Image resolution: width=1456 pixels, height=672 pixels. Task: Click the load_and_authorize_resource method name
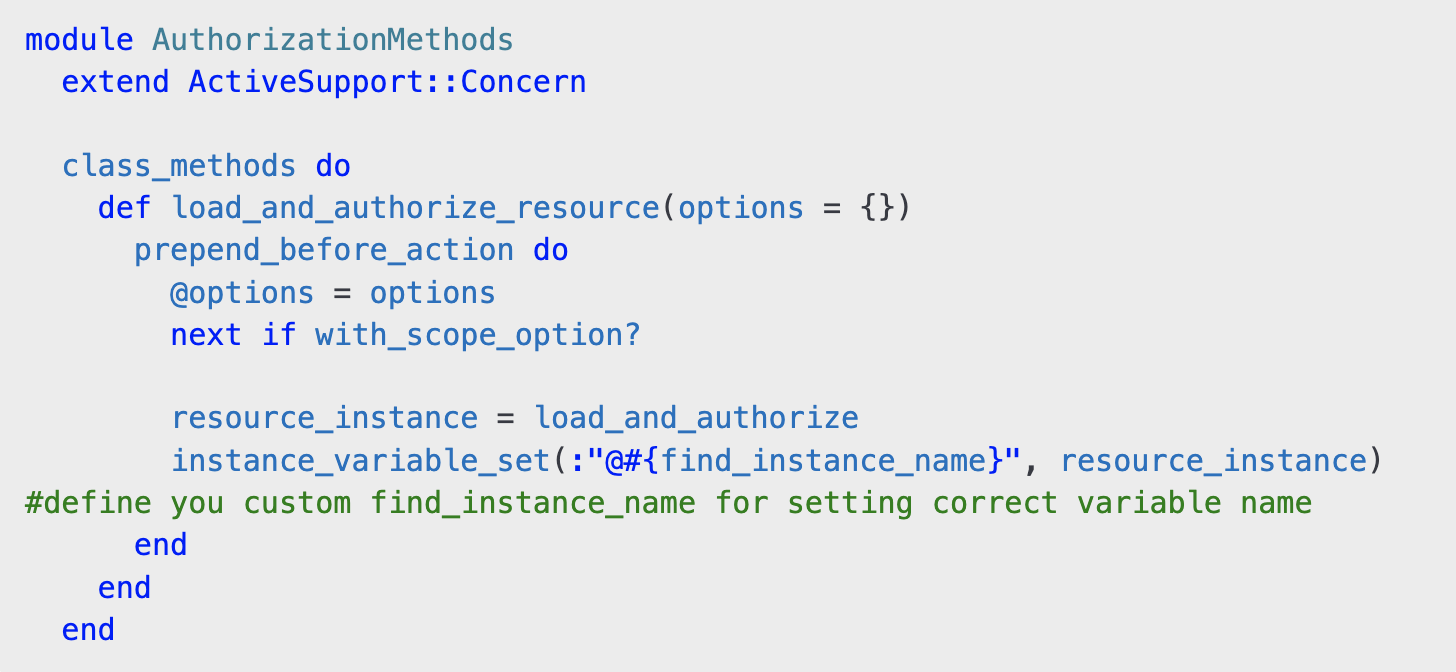[x=415, y=208]
